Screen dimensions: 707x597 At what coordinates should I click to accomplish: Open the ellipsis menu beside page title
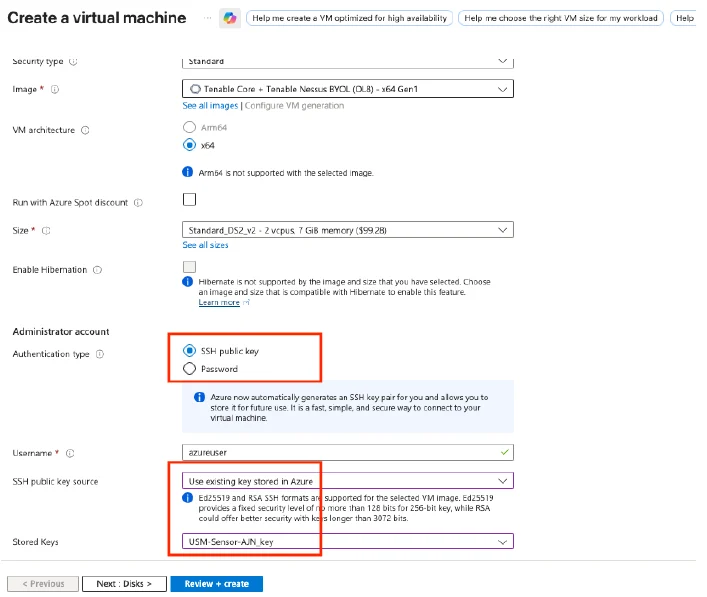pos(207,18)
